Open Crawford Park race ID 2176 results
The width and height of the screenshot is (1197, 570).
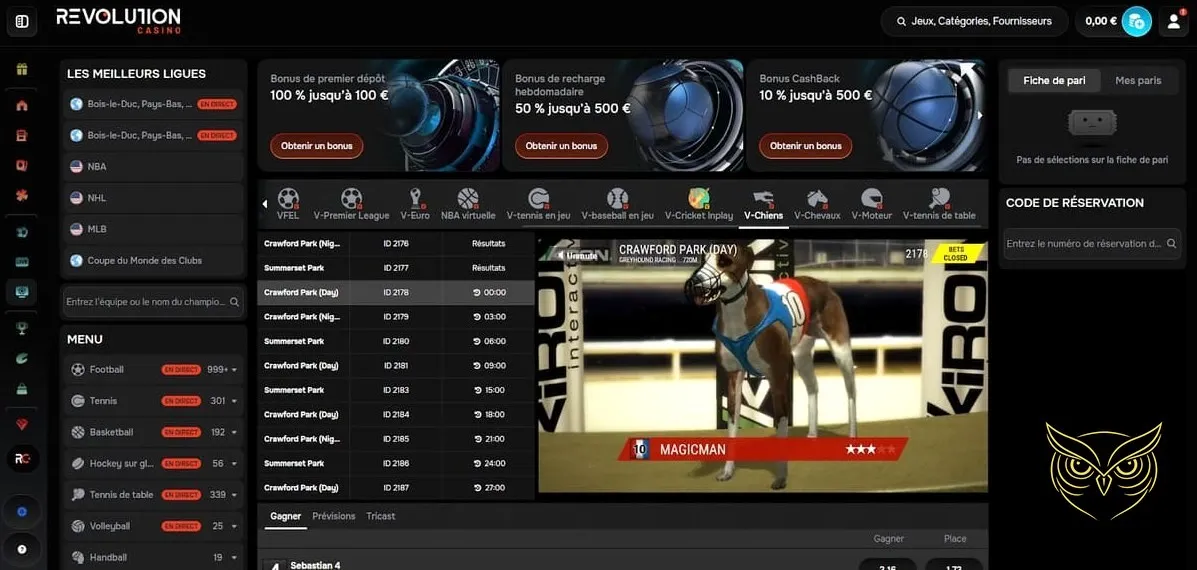click(395, 243)
